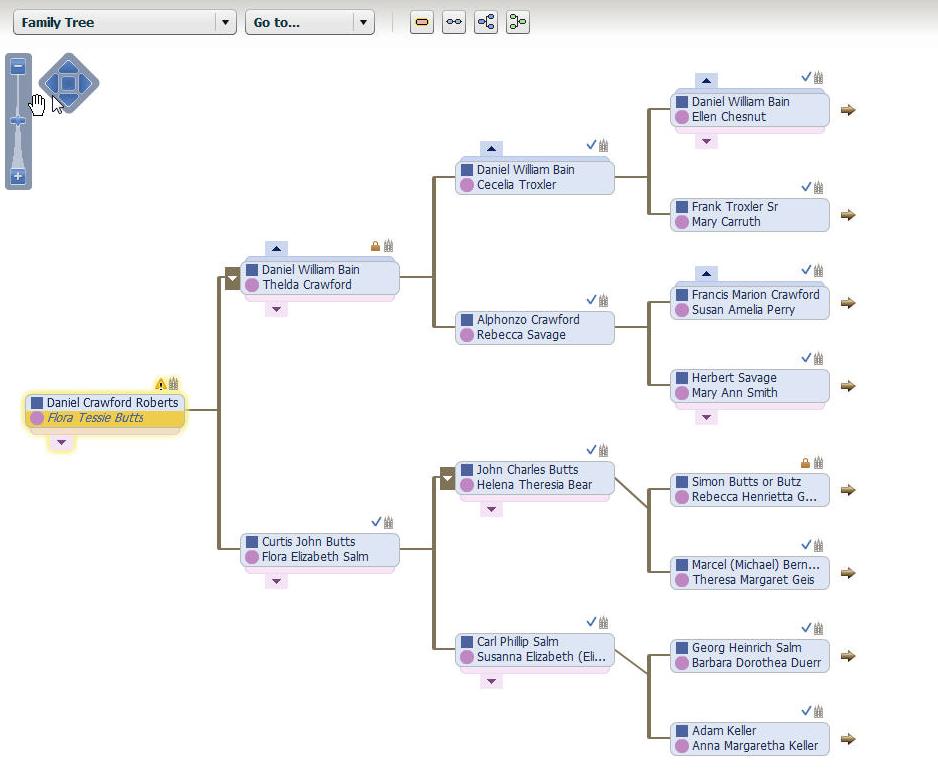
Task: Select Rebecca Savage in the tree
Action: coord(521,335)
